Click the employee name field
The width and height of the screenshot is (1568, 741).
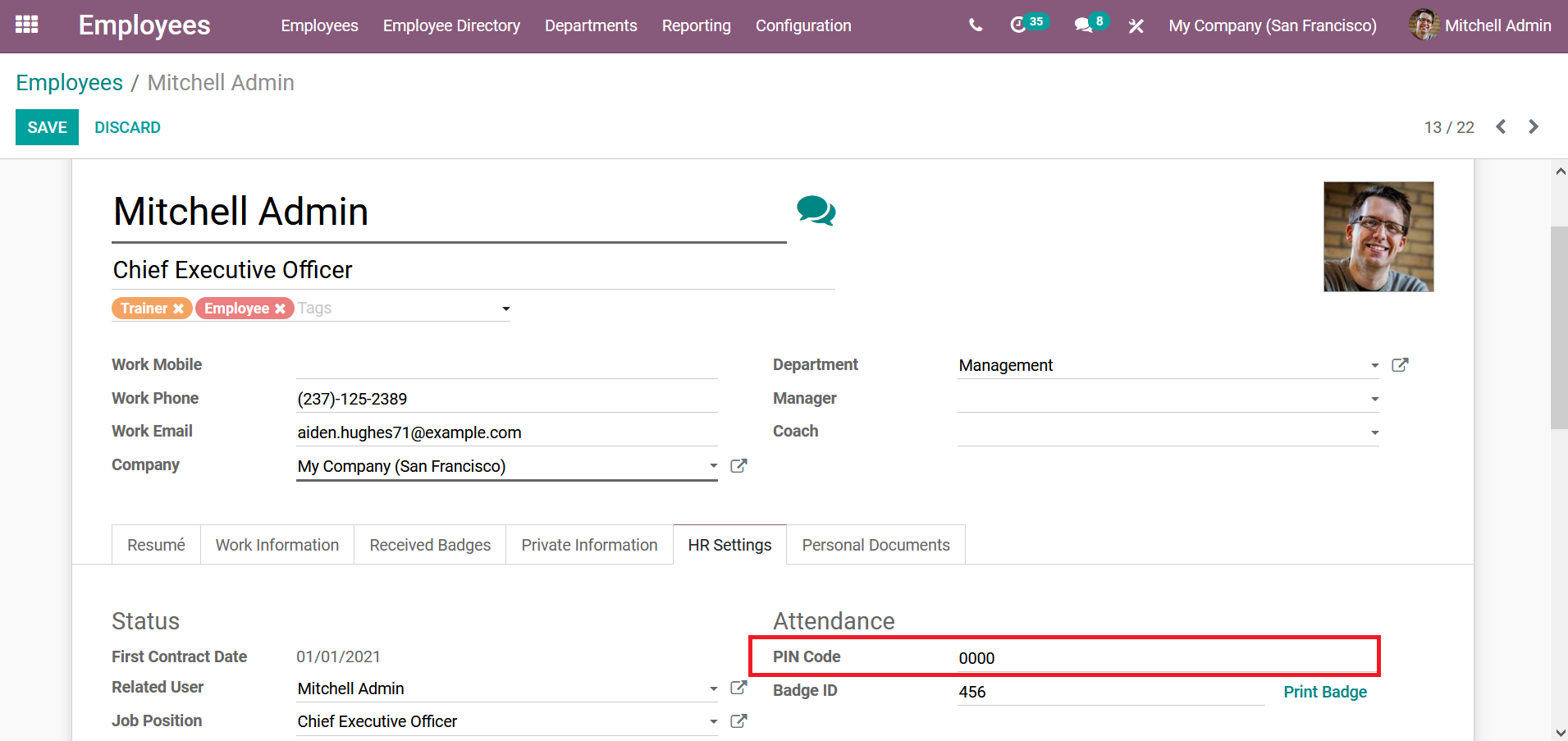pyautogui.click(x=449, y=212)
